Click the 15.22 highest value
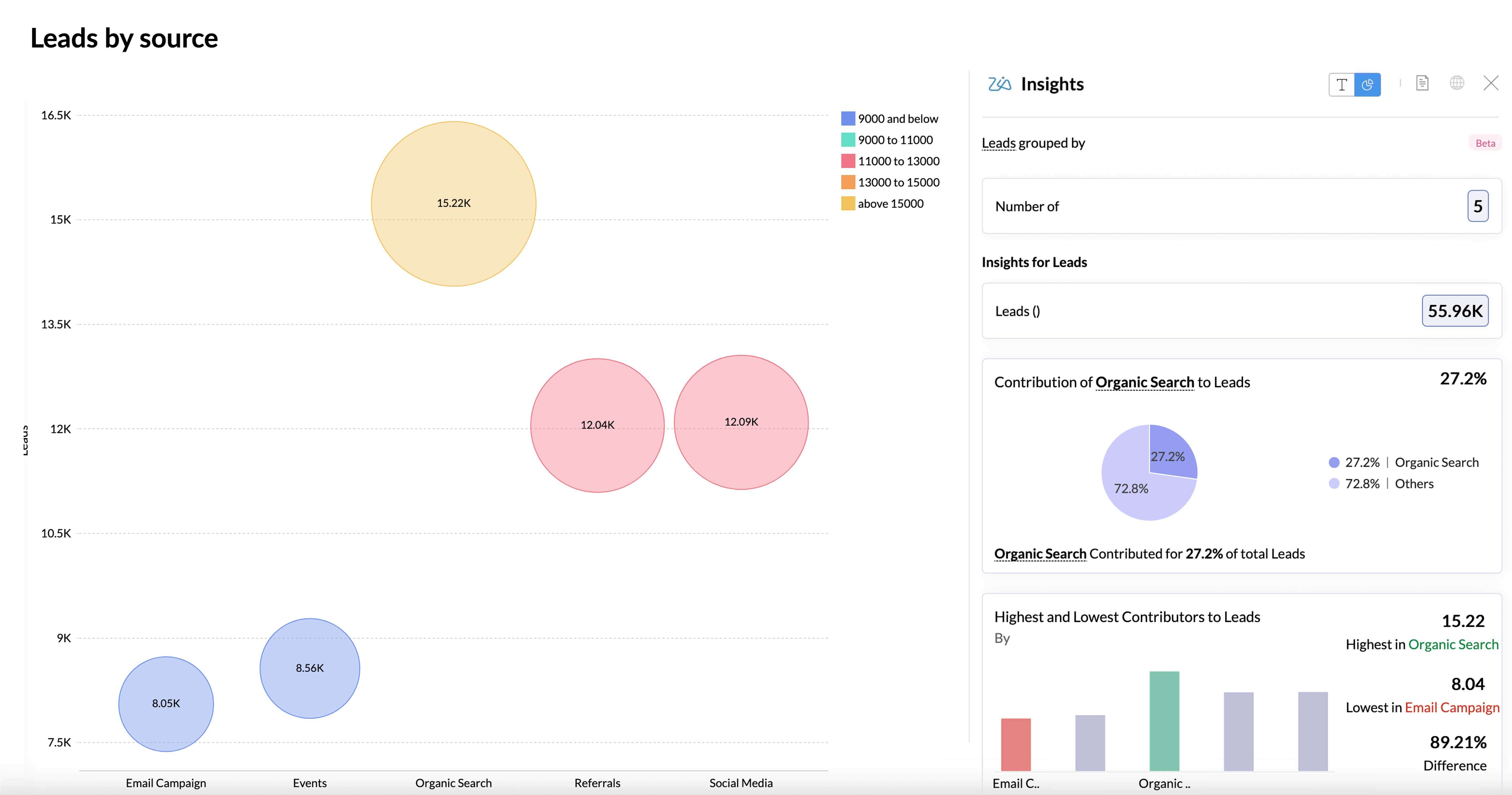1512x795 pixels. [x=1463, y=621]
